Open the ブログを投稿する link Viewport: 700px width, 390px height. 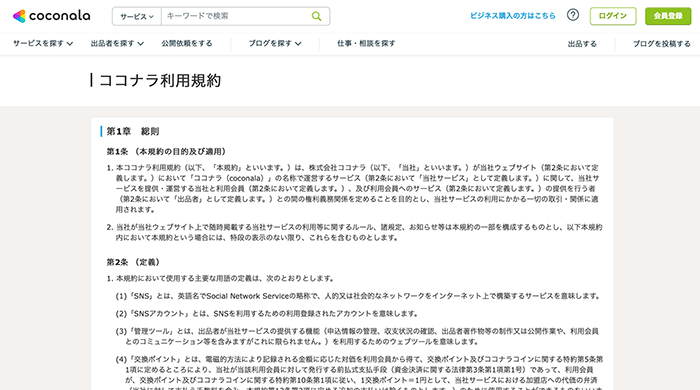[x=662, y=44]
